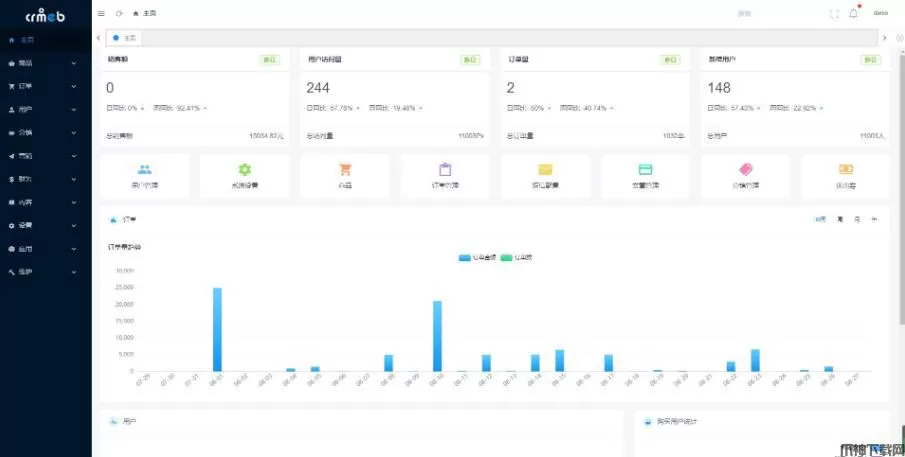Click the refresh icon in top bar

pos(119,13)
